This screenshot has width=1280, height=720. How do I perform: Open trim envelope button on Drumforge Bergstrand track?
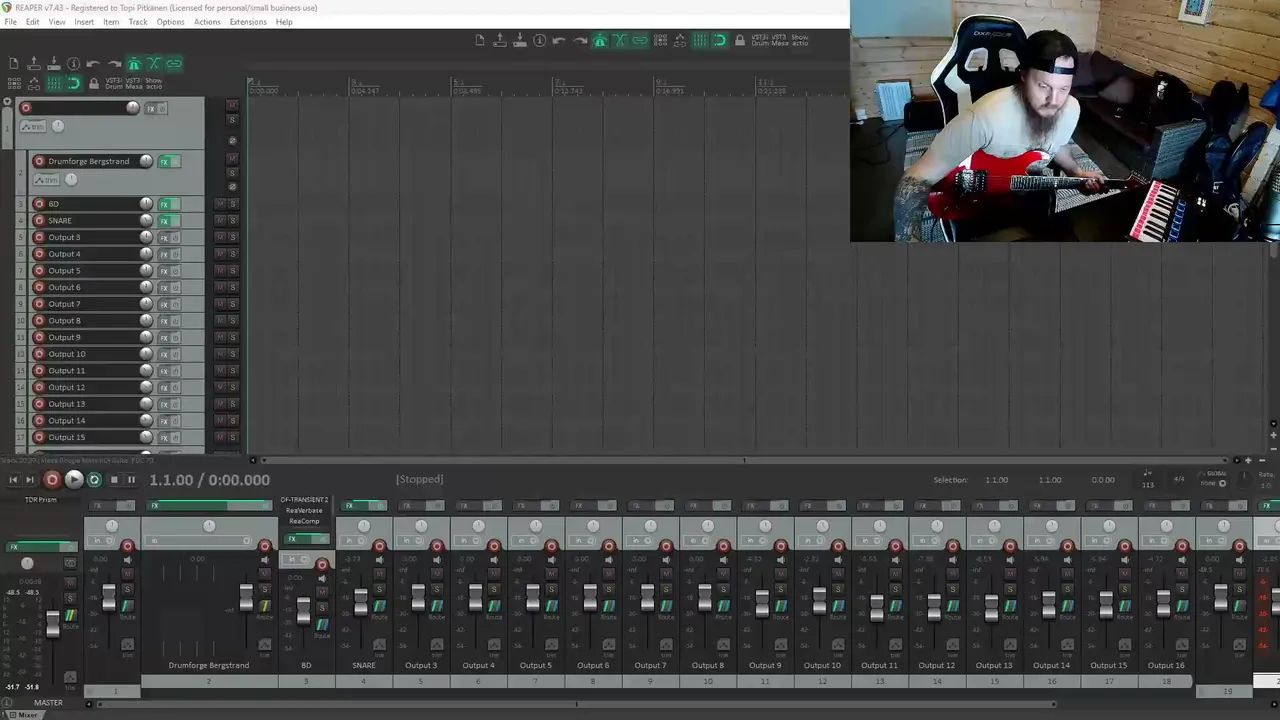[46, 180]
